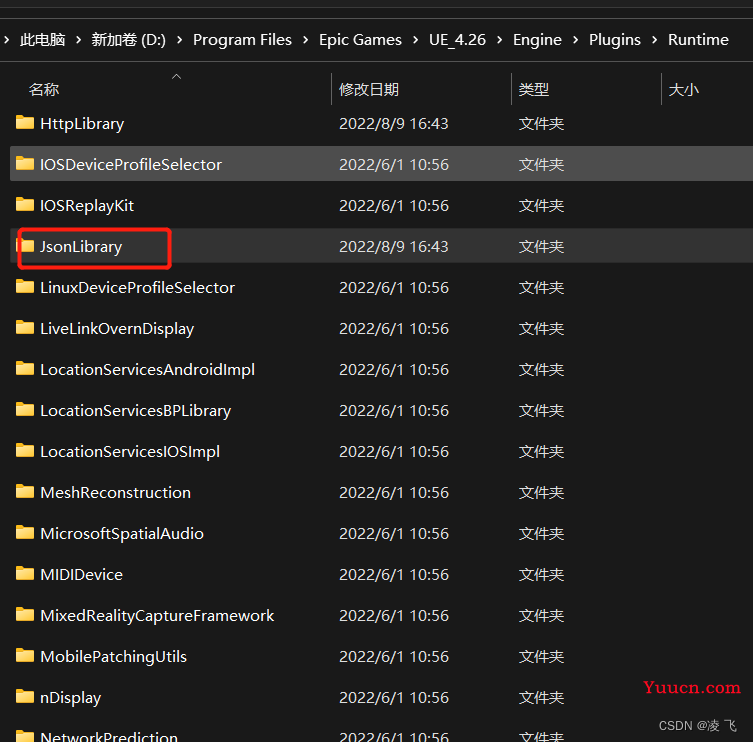The image size is (753, 742).
Task: Select the LocationServicesAndroidImpl name text
Action: pos(147,370)
